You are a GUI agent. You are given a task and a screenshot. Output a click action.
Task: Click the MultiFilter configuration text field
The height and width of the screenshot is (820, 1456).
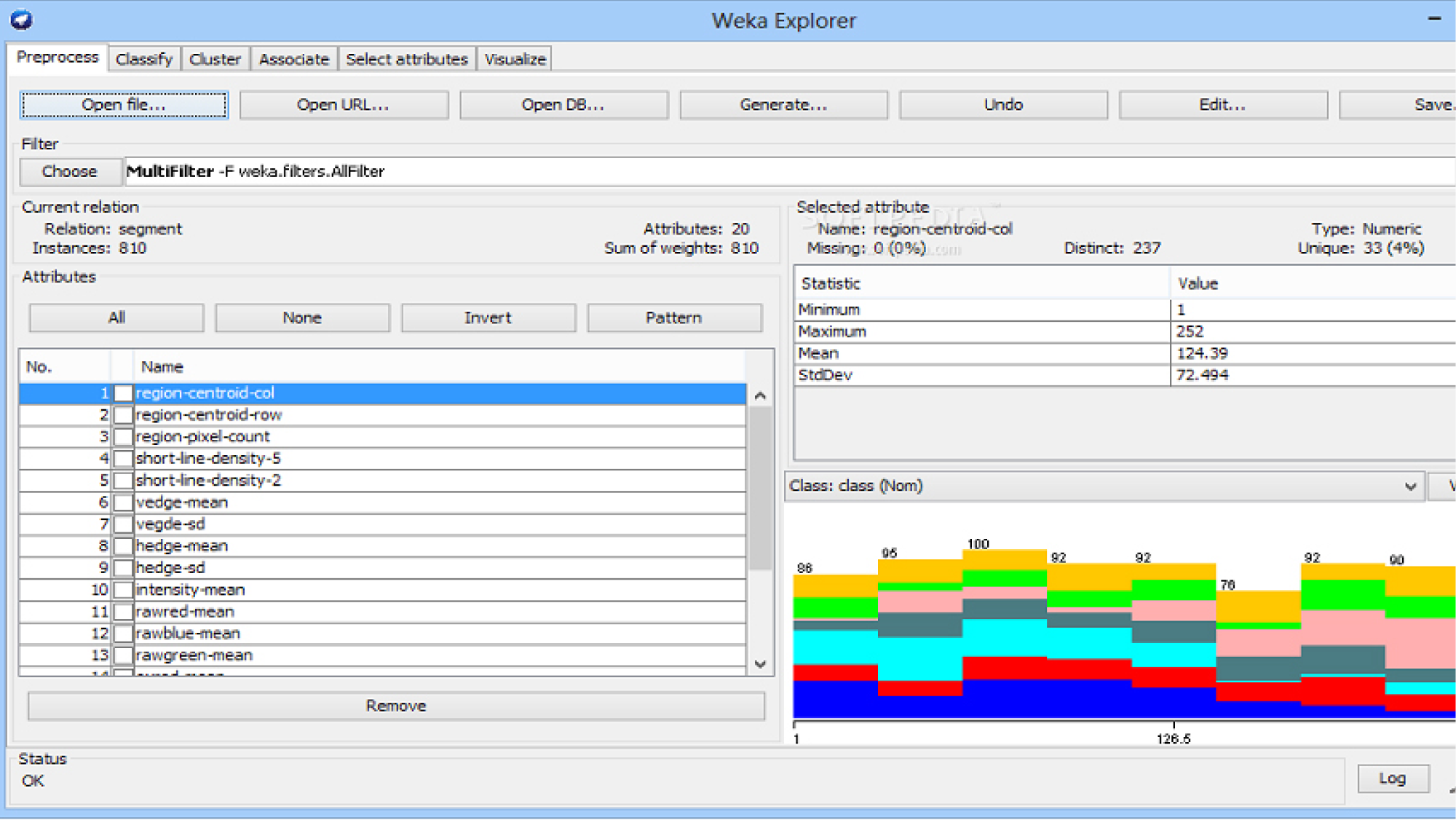[x=786, y=172]
